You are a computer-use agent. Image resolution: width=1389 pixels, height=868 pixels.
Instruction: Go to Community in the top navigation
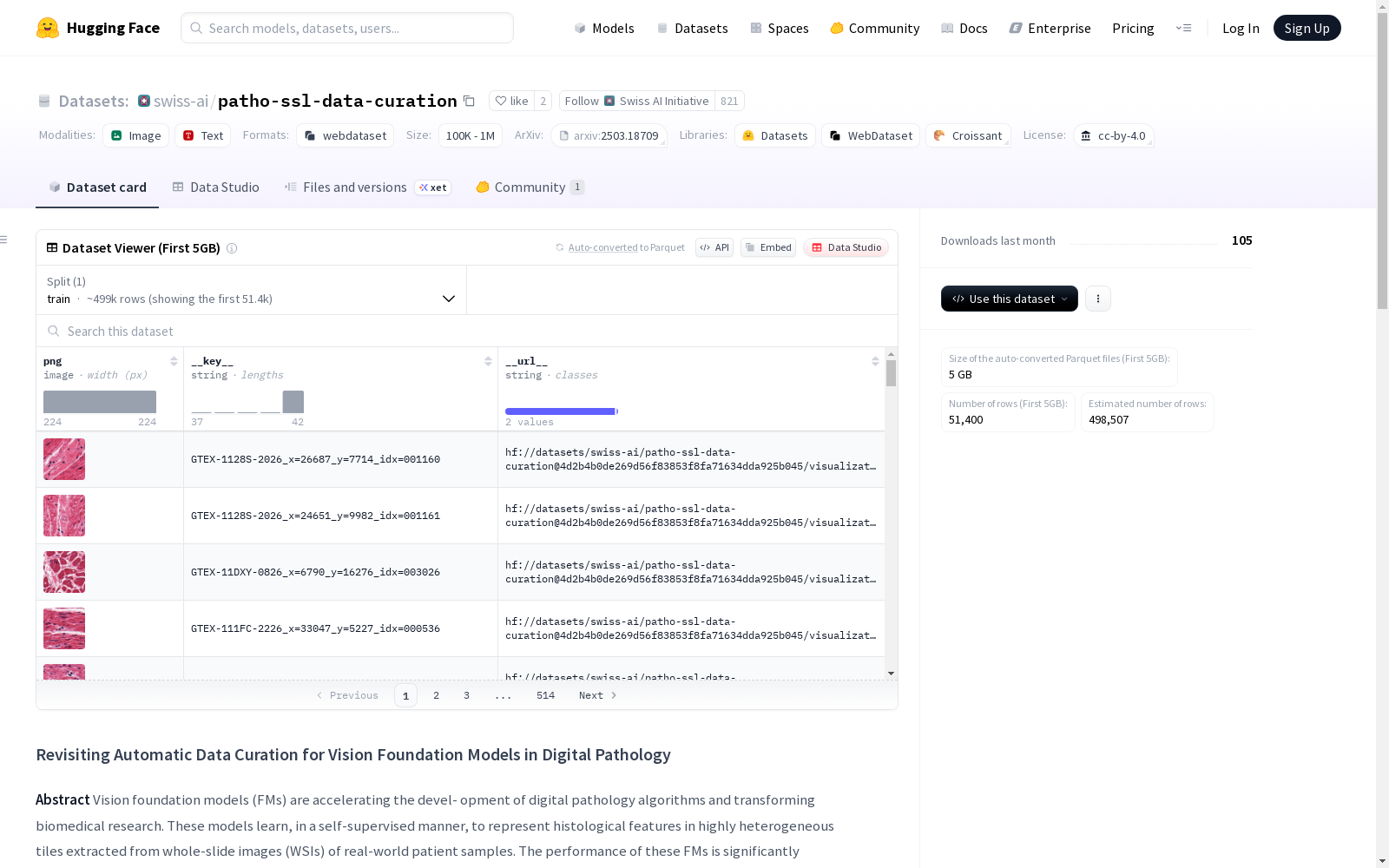(875, 28)
